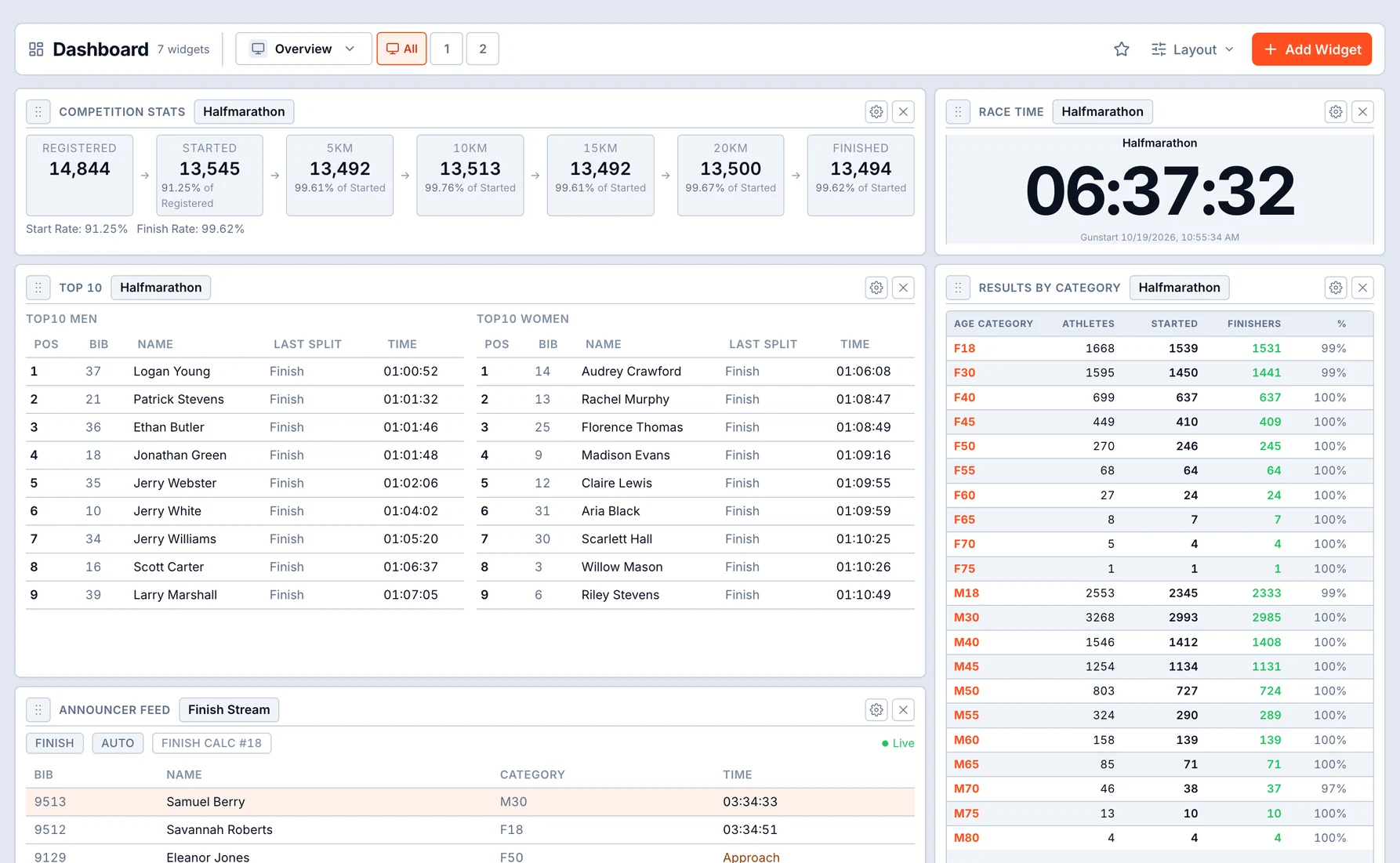
Task: Close the Results by Category widget
Action: 1362,288
